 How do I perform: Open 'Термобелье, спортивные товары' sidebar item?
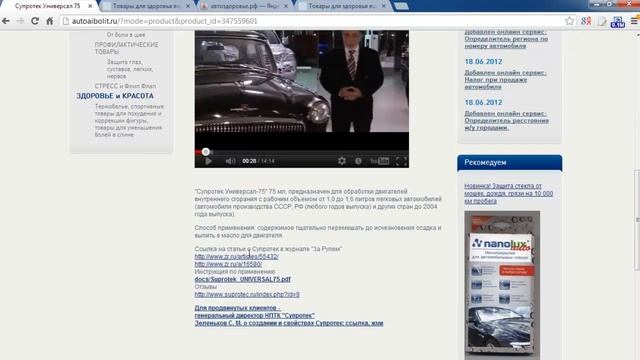pos(129,120)
